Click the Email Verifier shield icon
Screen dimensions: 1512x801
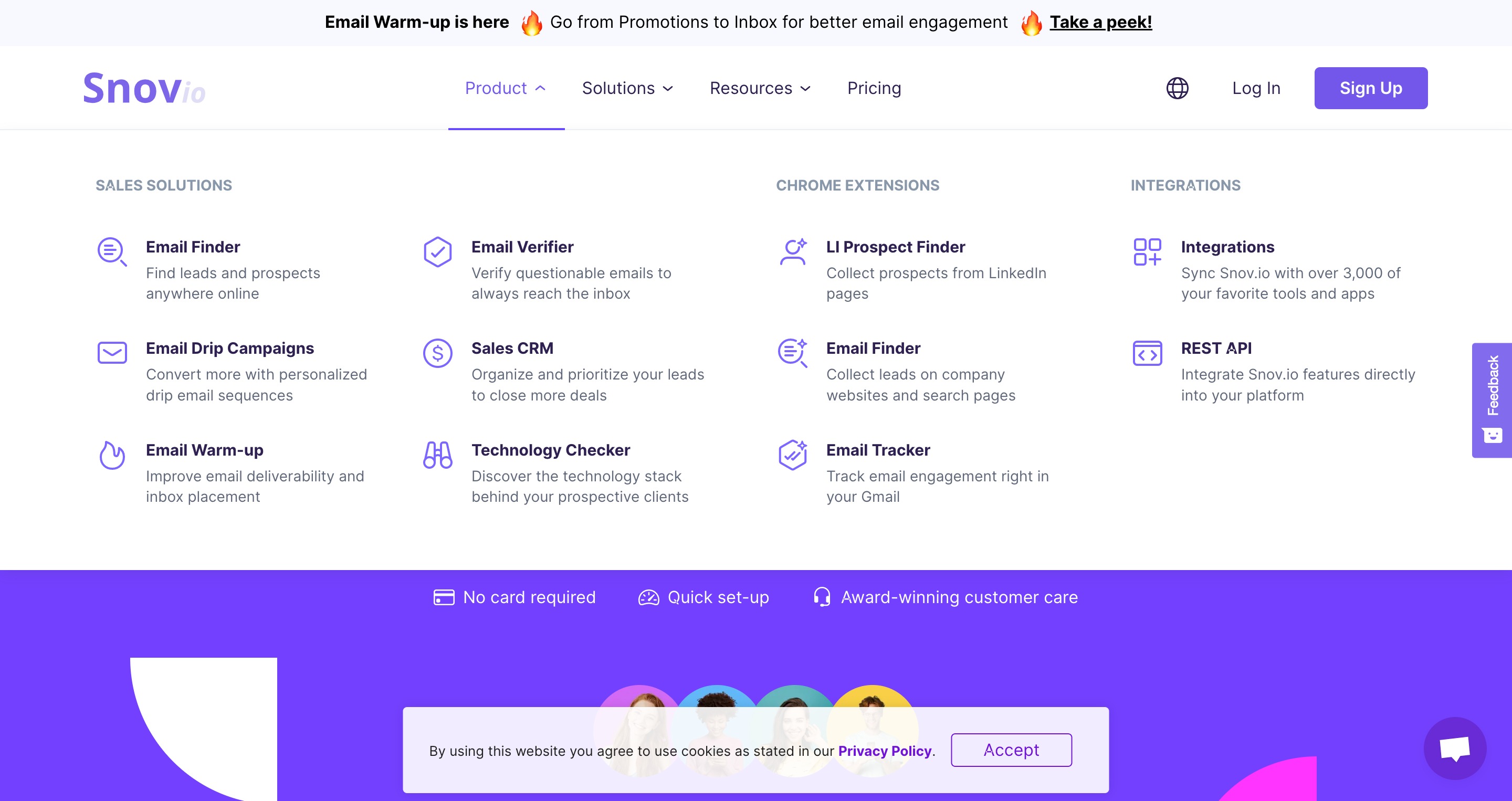(x=438, y=252)
